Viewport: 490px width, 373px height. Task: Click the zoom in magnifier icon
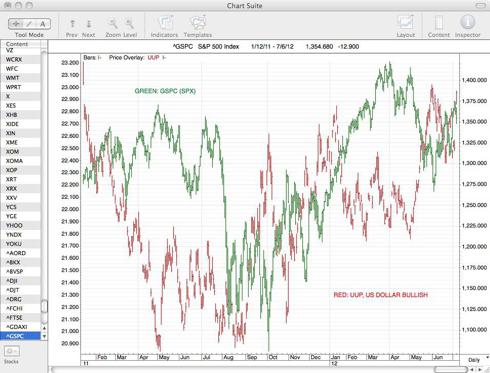129,24
